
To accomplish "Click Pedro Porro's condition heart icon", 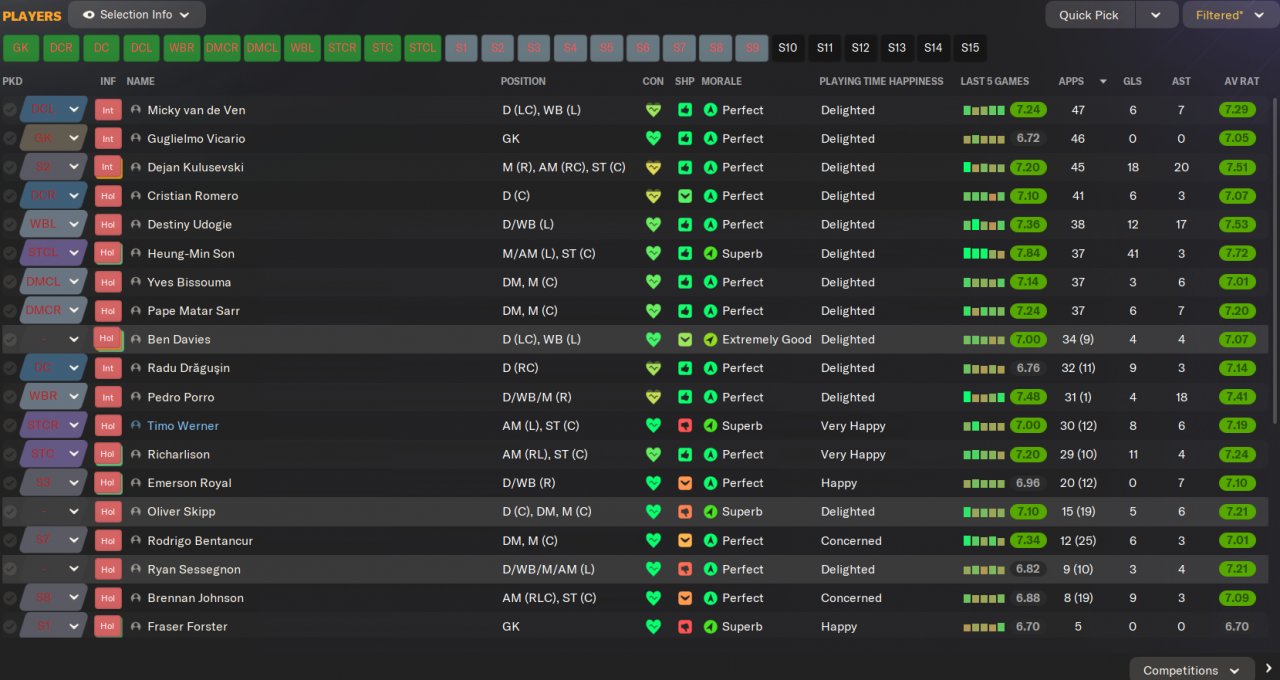I will (653, 397).
